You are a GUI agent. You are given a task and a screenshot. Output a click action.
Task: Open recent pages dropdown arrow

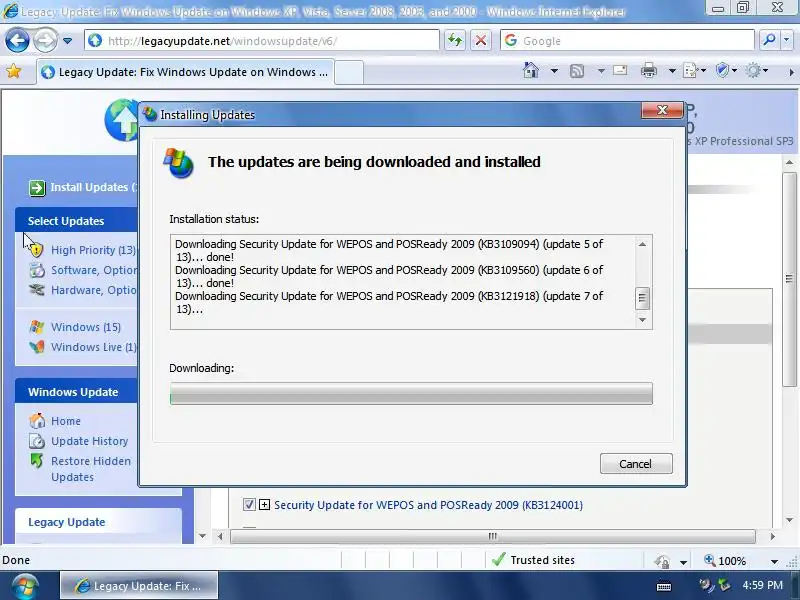tap(67, 41)
